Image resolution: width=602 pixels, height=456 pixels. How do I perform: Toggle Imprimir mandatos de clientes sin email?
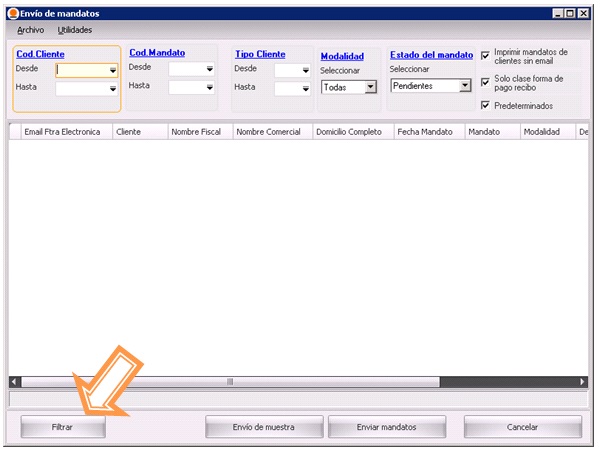click(486, 56)
